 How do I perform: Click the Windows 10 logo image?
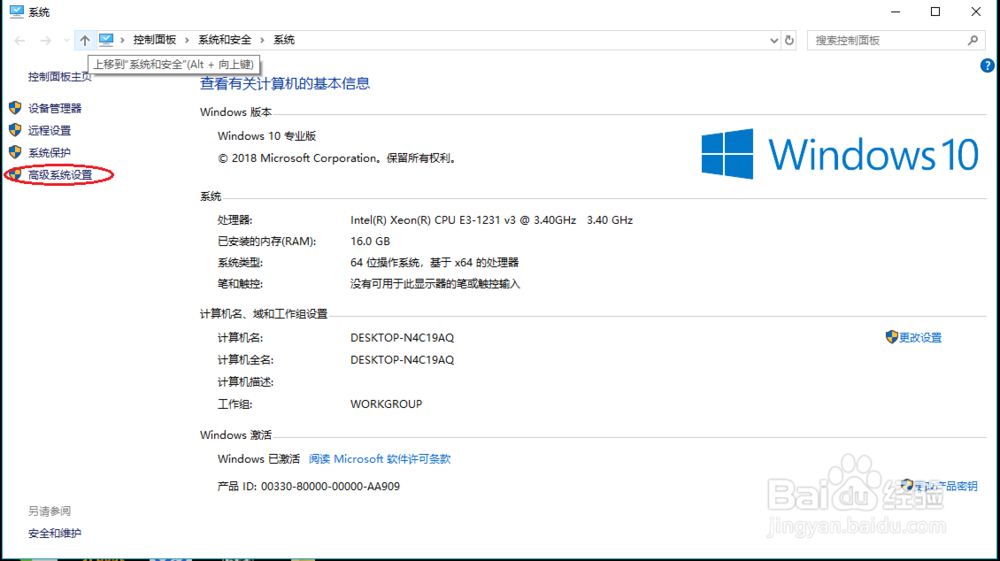(840, 154)
